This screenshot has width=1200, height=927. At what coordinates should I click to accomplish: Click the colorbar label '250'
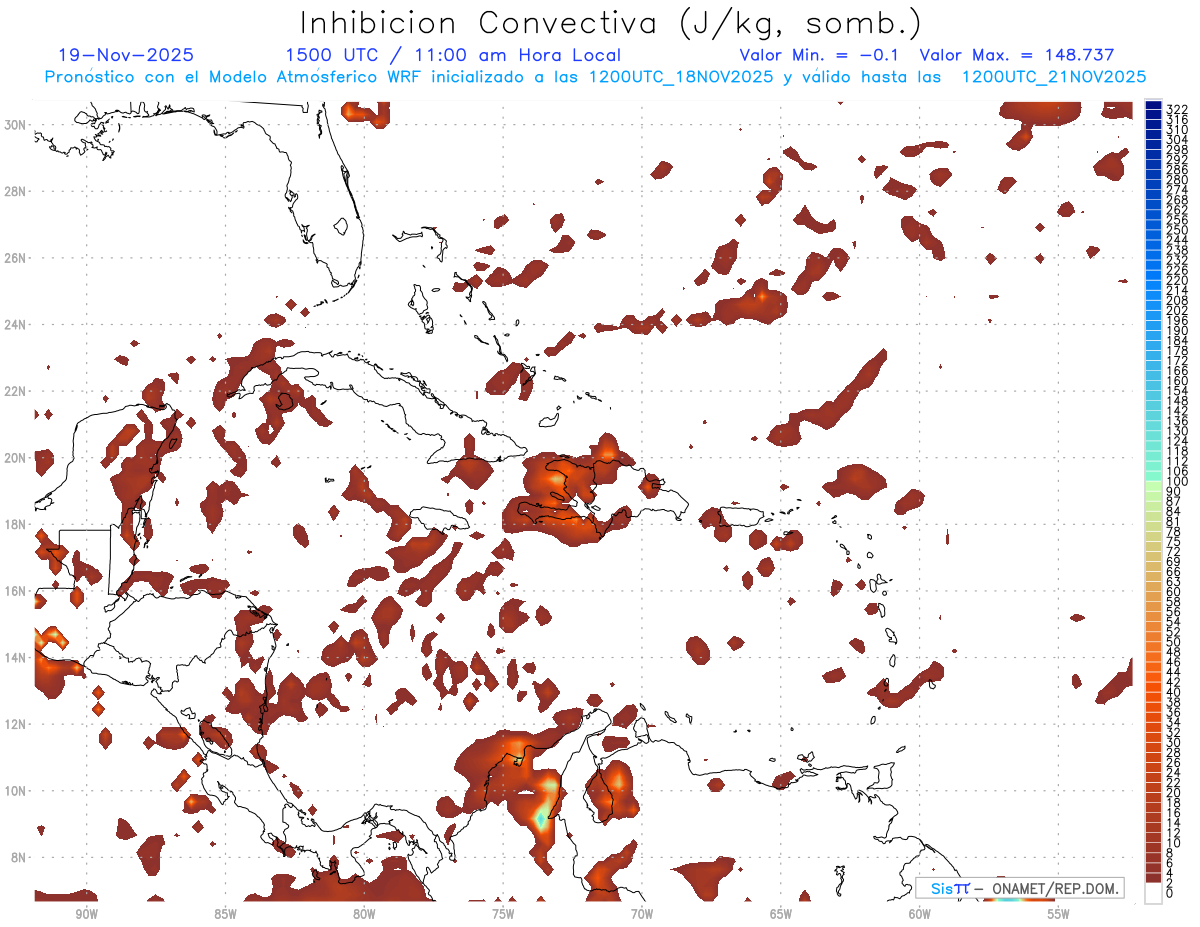coord(1176,230)
